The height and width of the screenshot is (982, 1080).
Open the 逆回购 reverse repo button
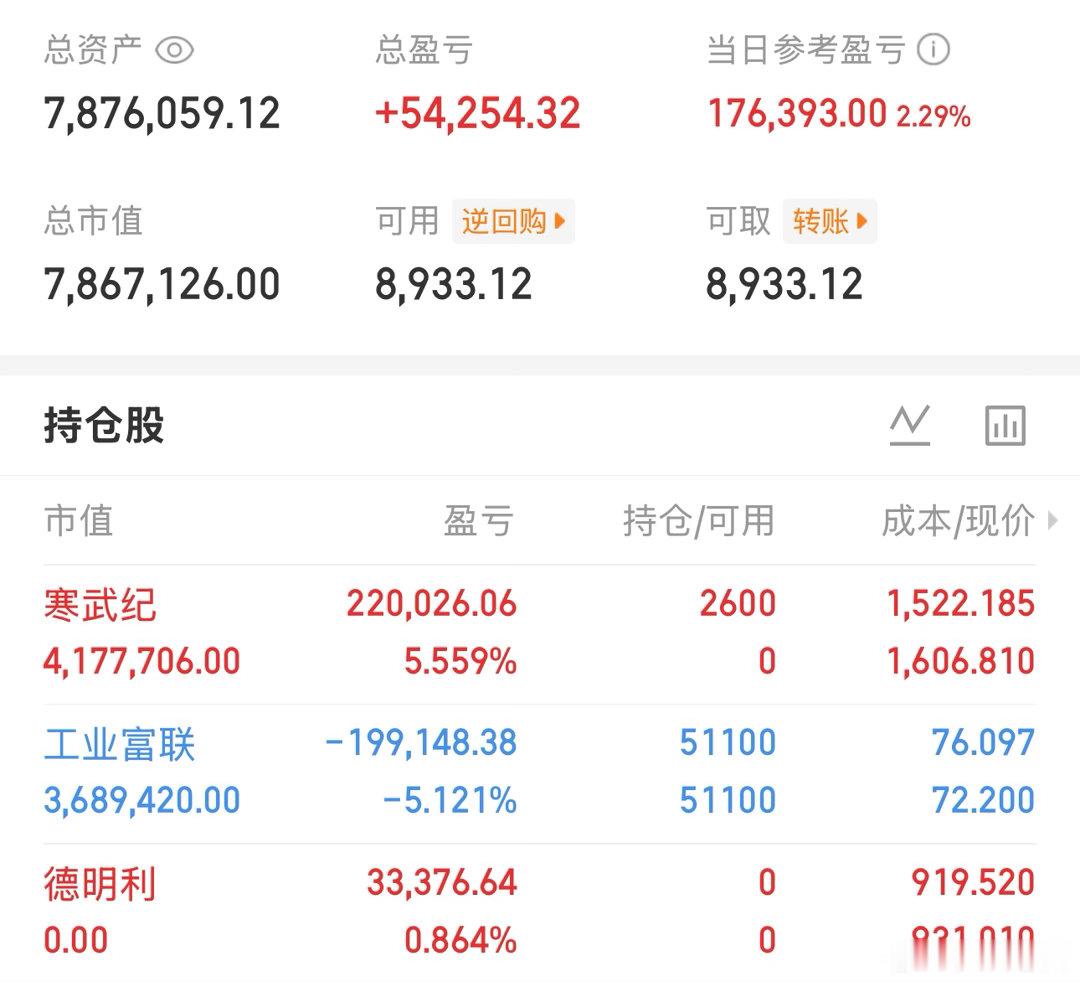[513, 222]
